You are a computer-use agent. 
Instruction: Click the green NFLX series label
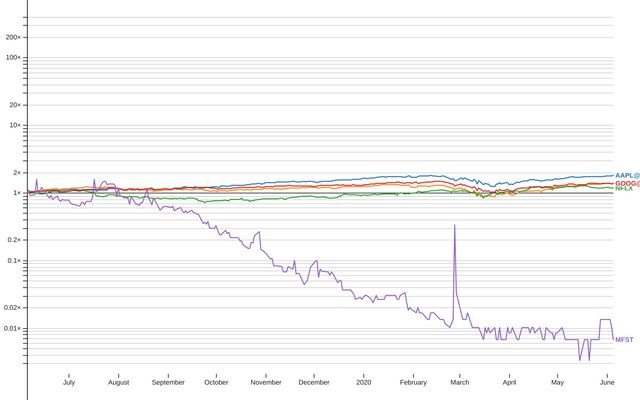click(x=624, y=189)
